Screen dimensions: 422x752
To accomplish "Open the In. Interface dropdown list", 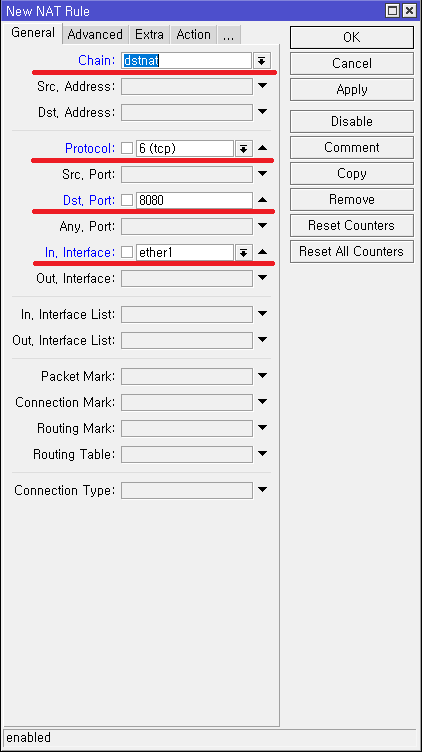I will pyautogui.click(x=244, y=253).
